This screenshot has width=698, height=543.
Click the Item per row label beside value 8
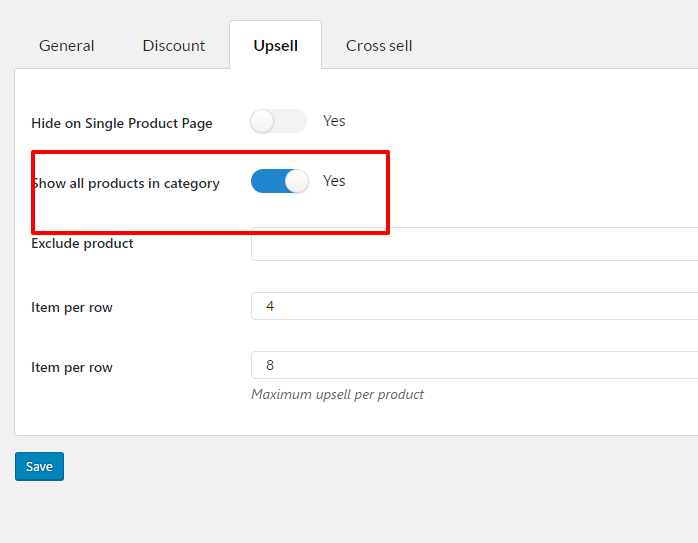(72, 368)
